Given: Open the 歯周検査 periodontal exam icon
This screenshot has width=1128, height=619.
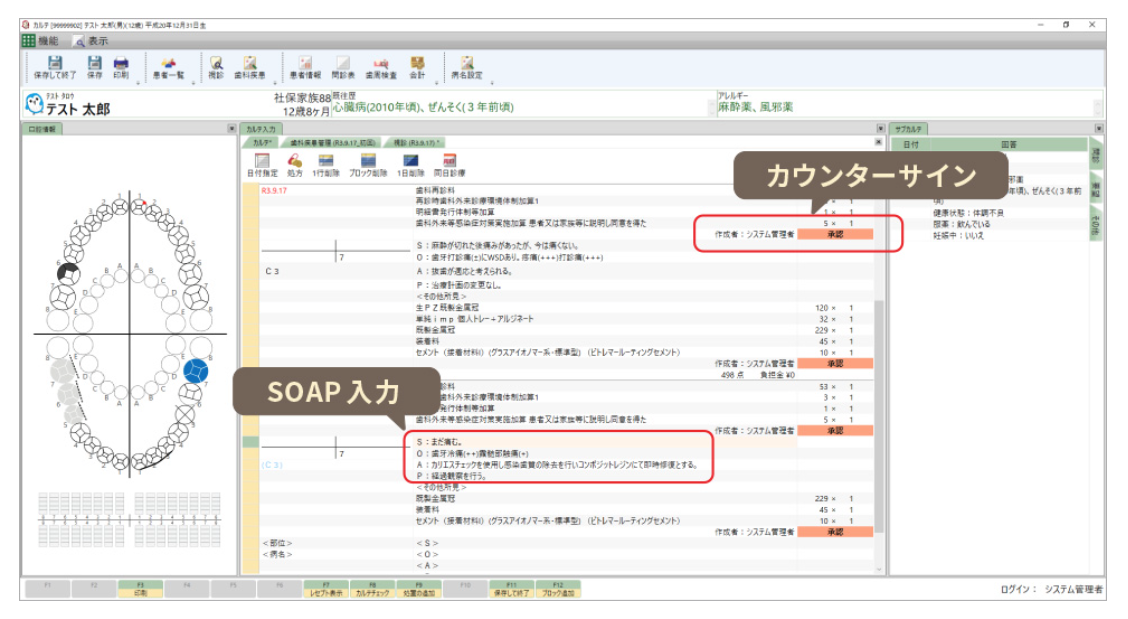Looking at the screenshot, I should (x=381, y=67).
